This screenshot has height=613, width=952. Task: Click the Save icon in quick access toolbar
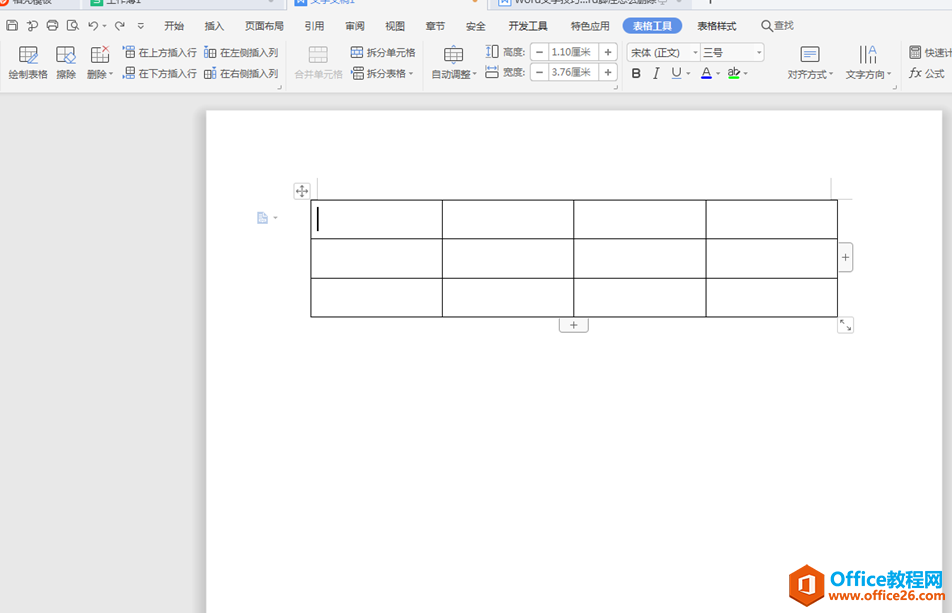click(x=12, y=25)
